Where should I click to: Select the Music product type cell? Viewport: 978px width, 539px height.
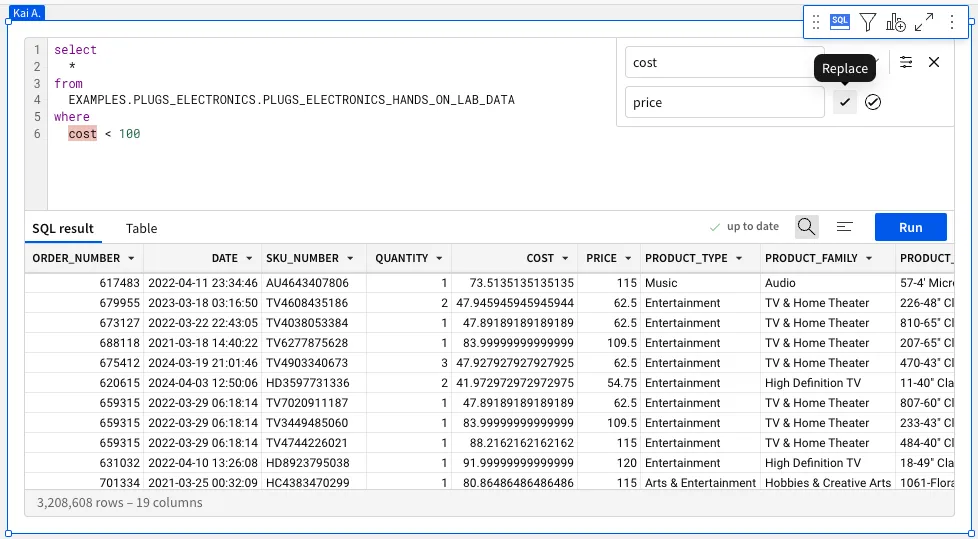pos(700,283)
